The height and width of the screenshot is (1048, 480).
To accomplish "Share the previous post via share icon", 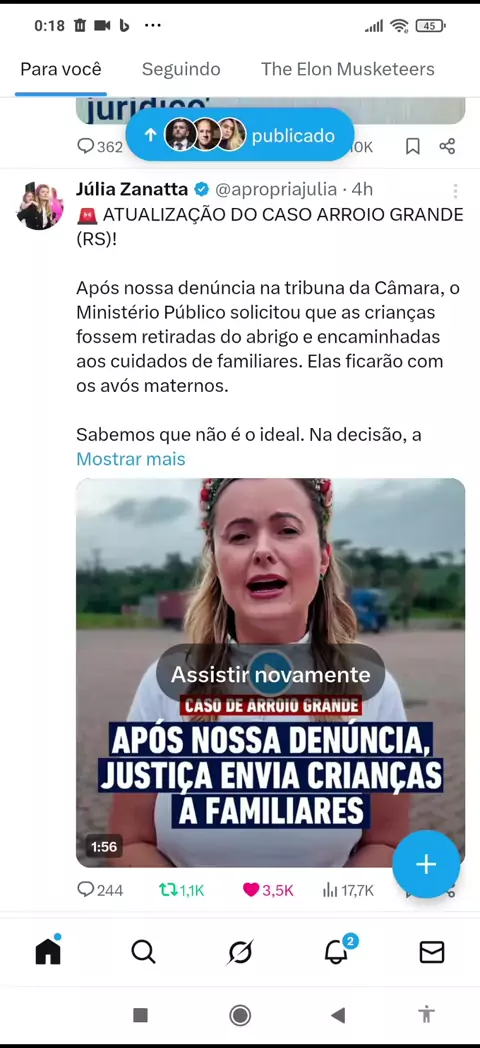I will (x=447, y=146).
